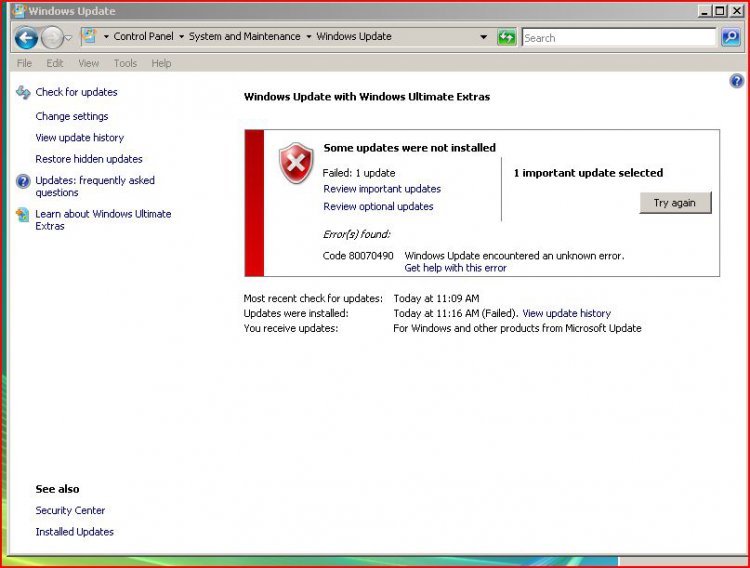Select Restore hidden updates
750x568 pixels.
89,159
